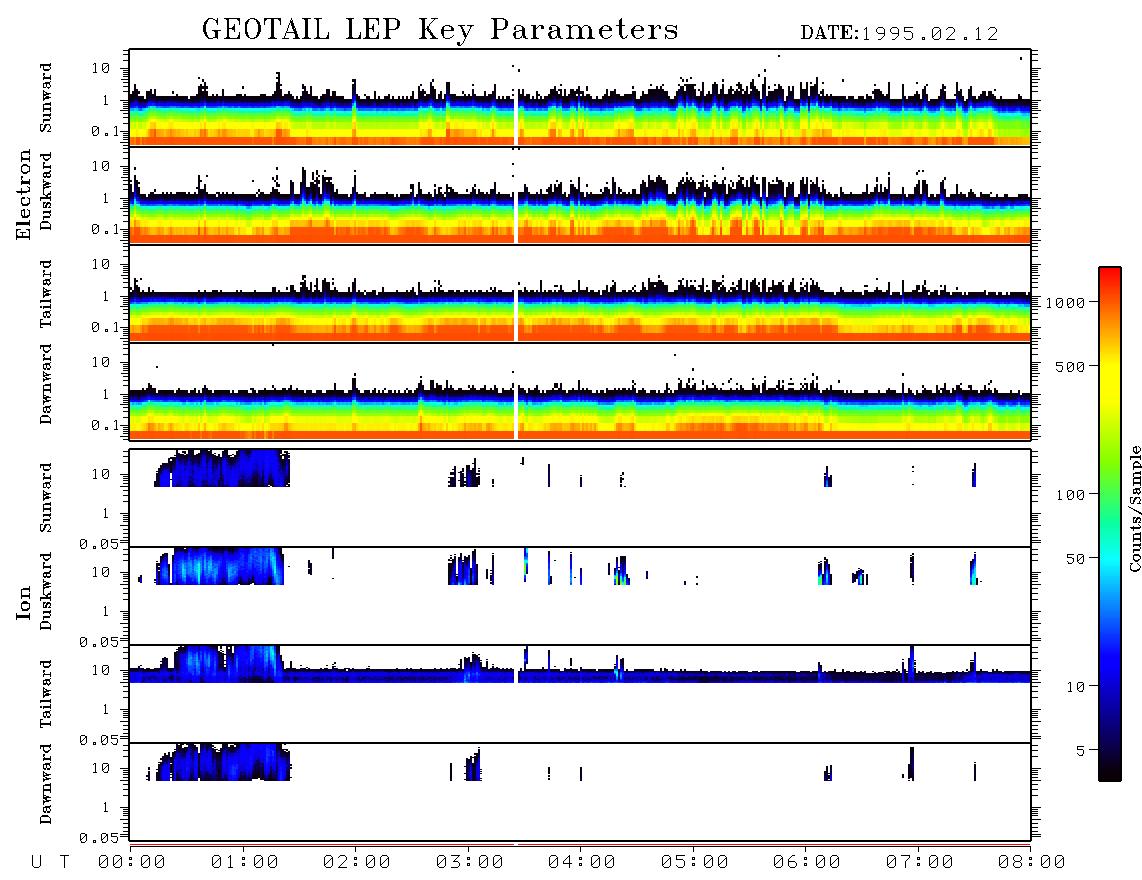The height and width of the screenshot is (880, 1142).
Task: Click the Ion Dawnward burst near 01:00
Action: tap(224, 762)
